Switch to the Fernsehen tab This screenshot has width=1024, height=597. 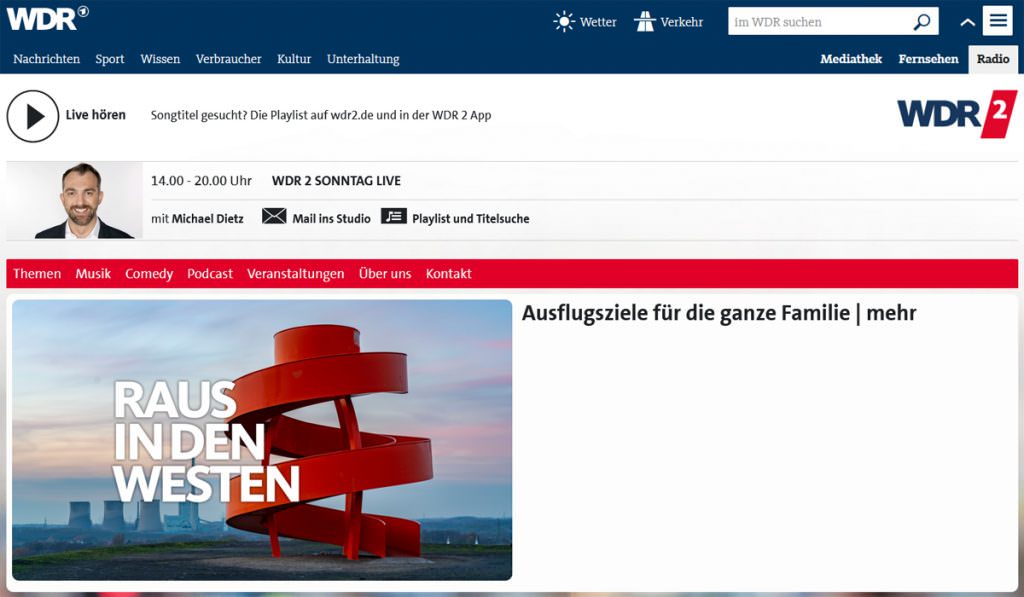click(928, 59)
